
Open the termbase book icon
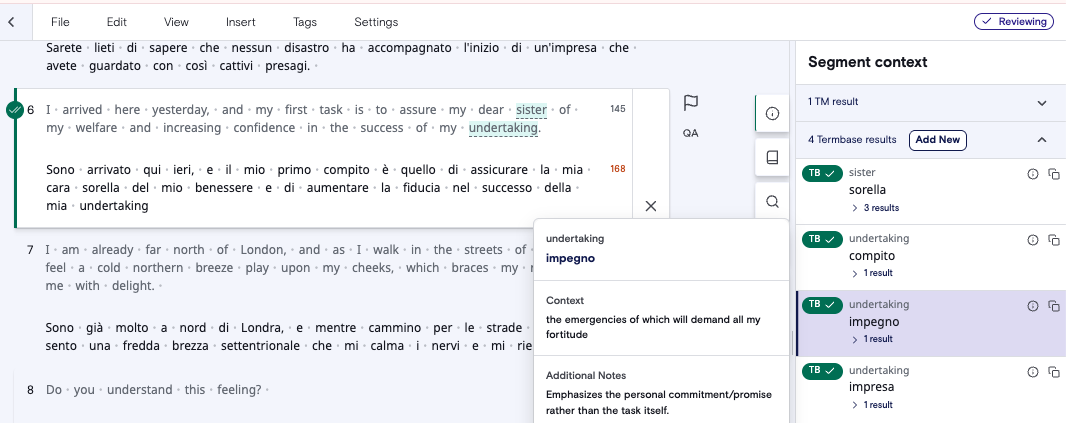coord(772,158)
